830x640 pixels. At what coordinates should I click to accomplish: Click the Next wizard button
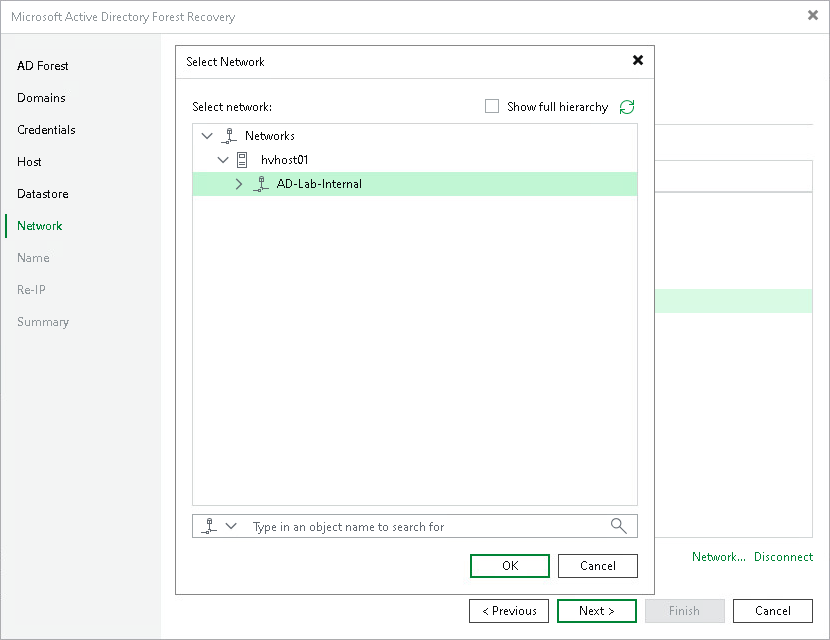pyautogui.click(x=597, y=611)
